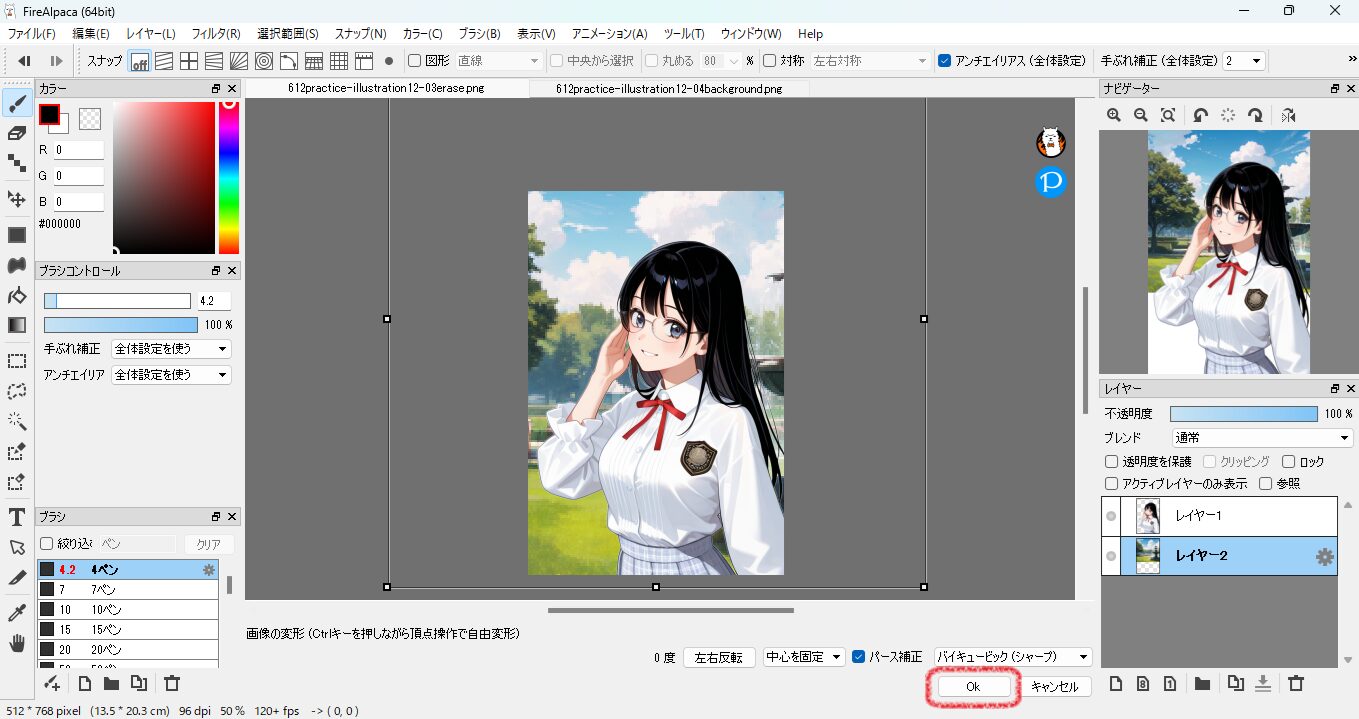The width and height of the screenshot is (1359, 719).
Task: Toggle the パース補正 checkbox
Action: click(x=858, y=657)
